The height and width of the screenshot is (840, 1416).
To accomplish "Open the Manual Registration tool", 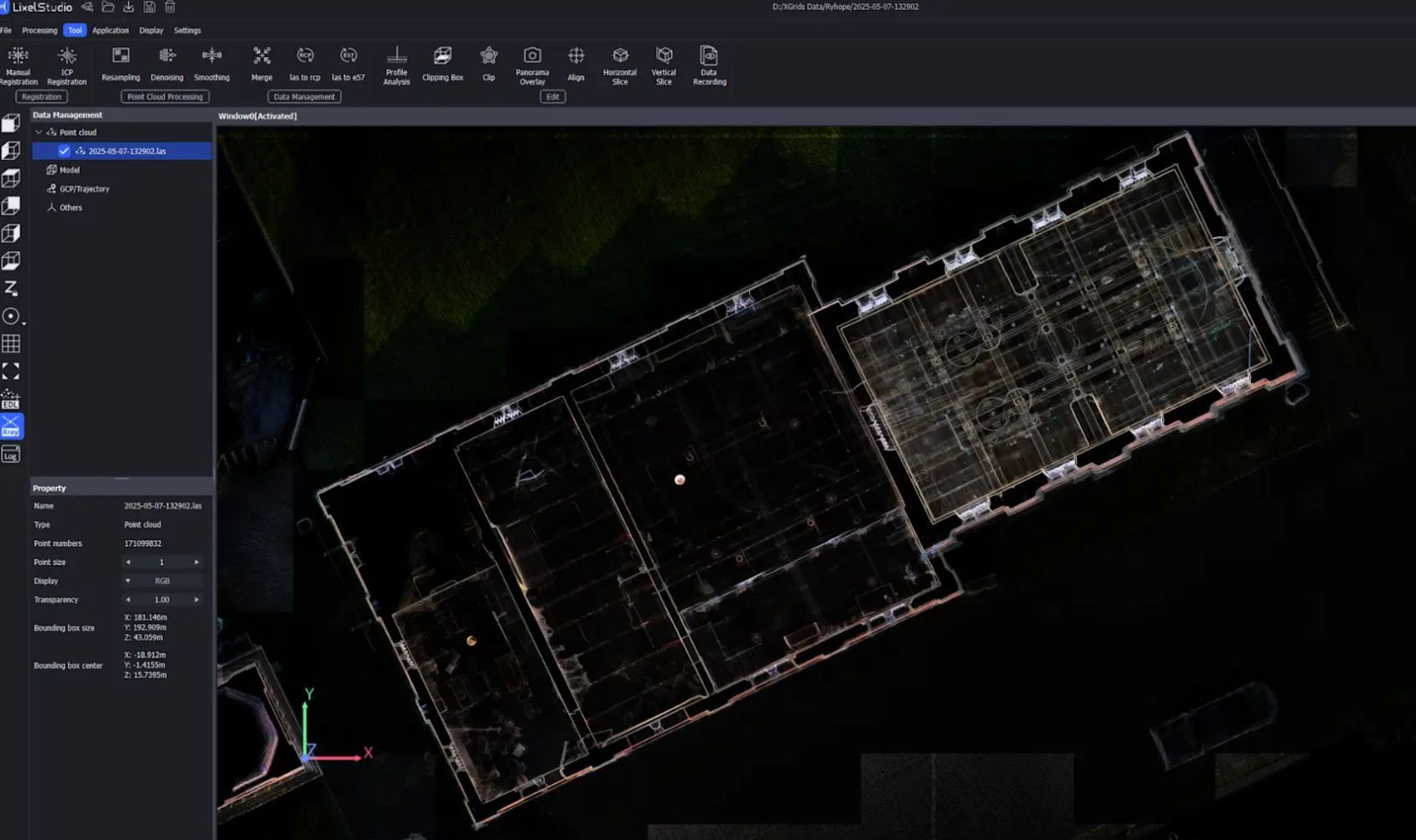I will point(18,65).
